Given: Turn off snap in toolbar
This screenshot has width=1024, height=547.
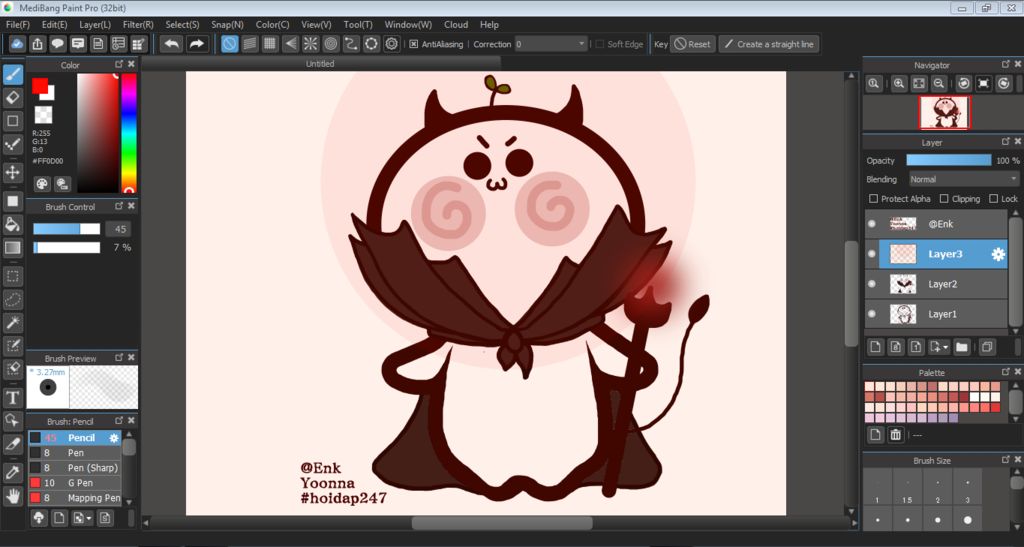Looking at the screenshot, I should (x=229, y=44).
